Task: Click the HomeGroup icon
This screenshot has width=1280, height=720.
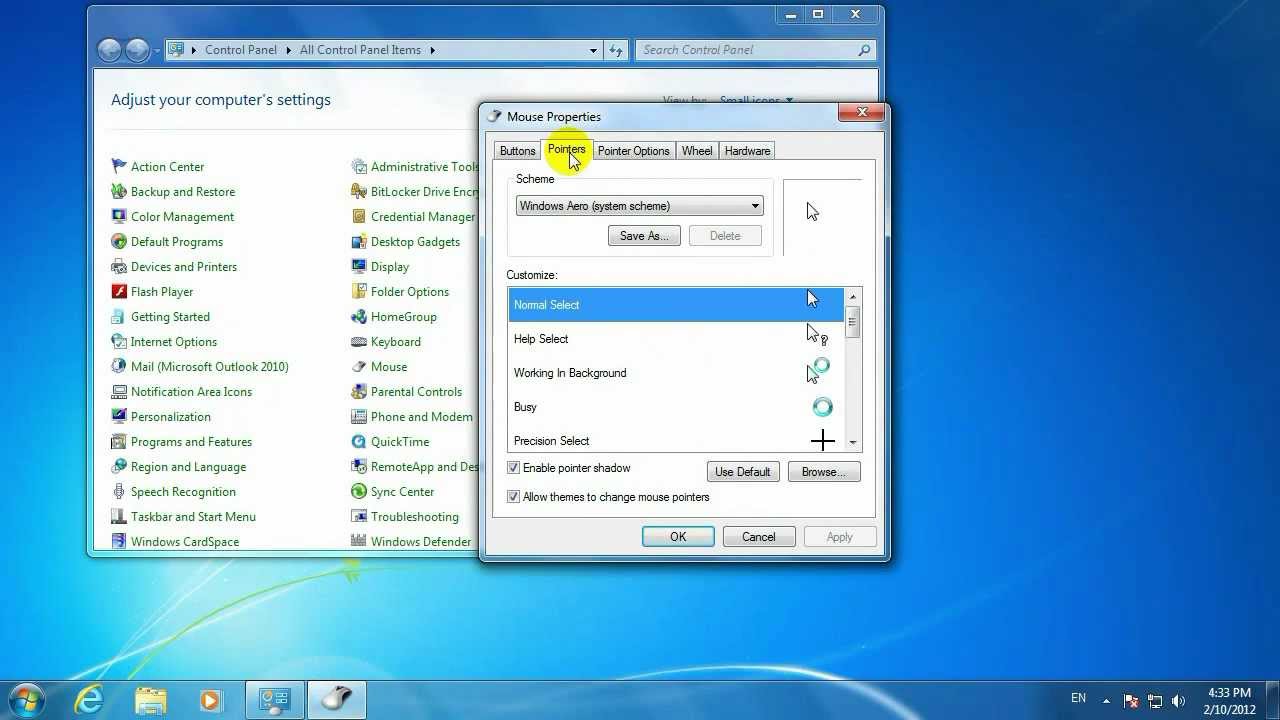Action: pos(359,317)
